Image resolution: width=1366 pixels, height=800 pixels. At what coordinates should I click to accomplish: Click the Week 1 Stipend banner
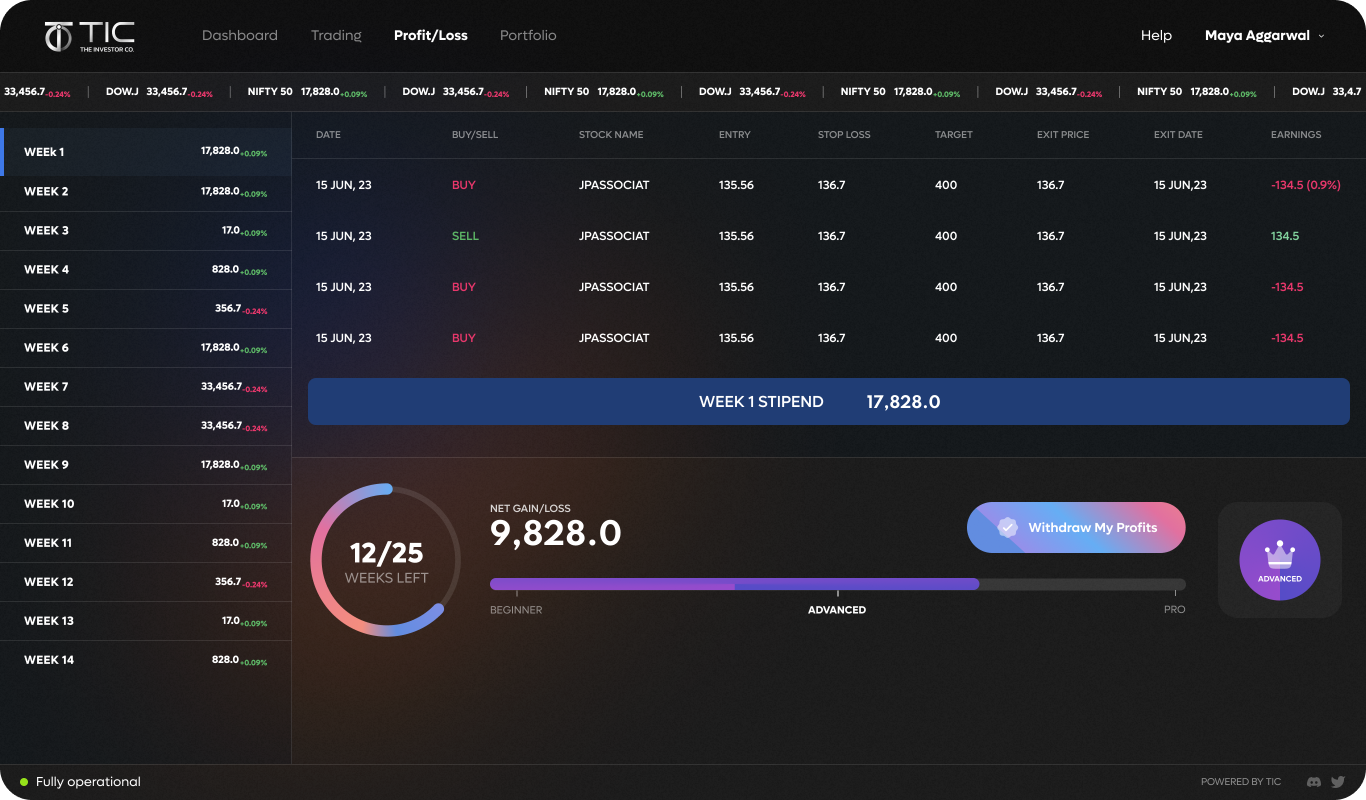click(828, 402)
